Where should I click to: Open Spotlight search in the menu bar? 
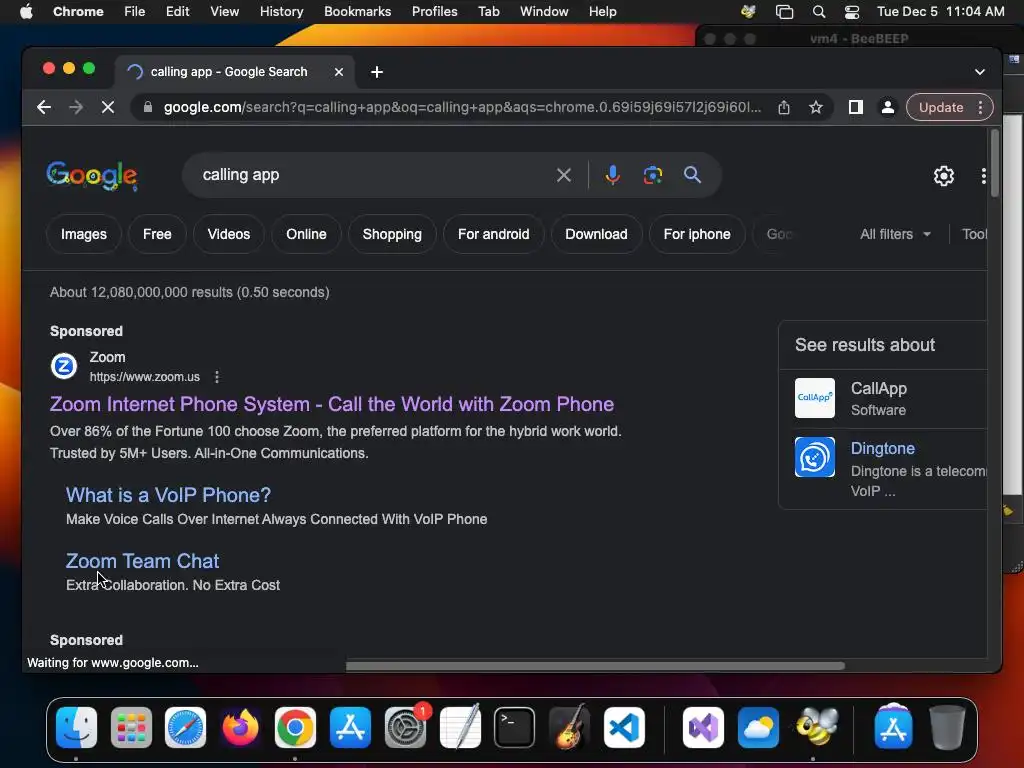coord(818,12)
